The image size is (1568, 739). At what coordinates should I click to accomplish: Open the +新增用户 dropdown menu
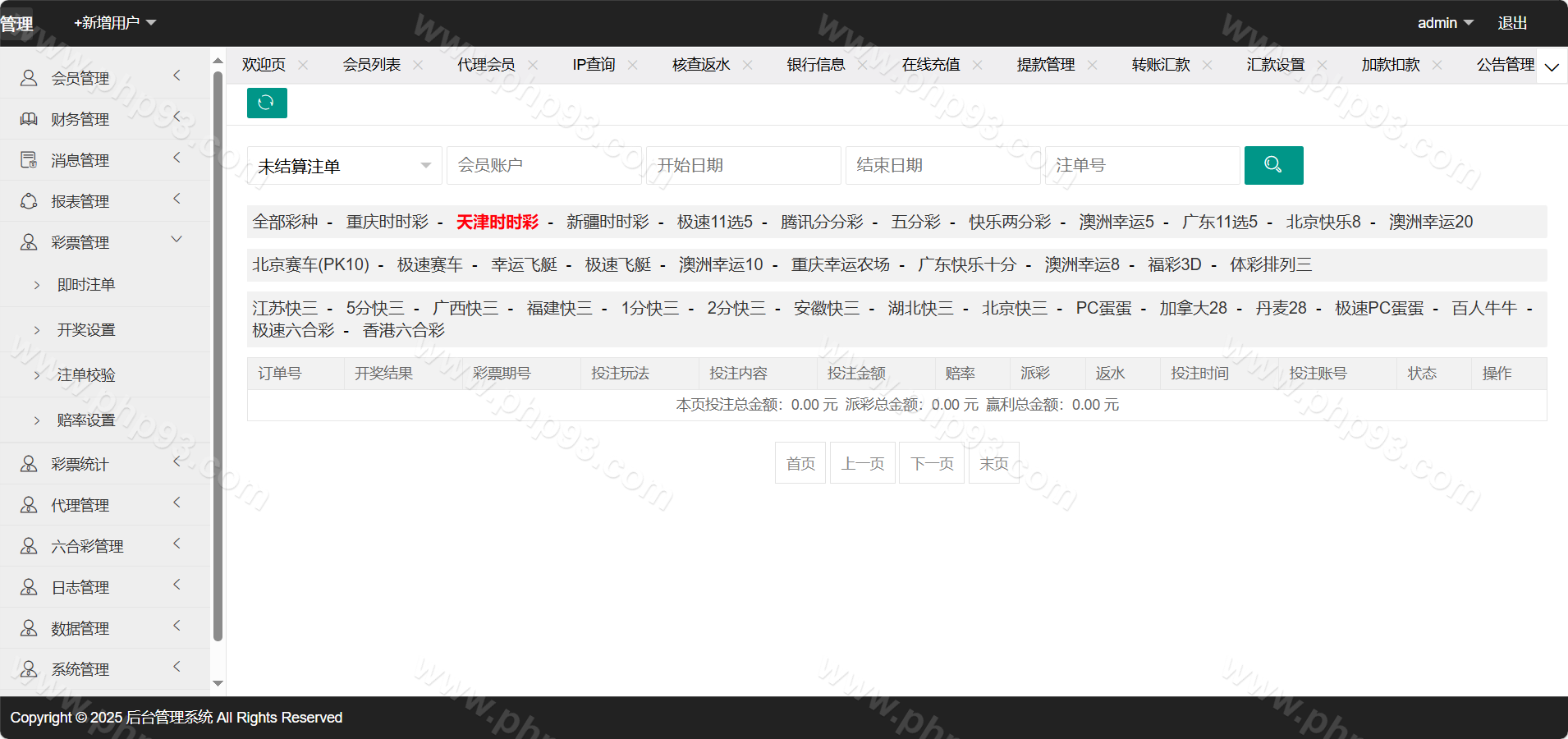[115, 23]
